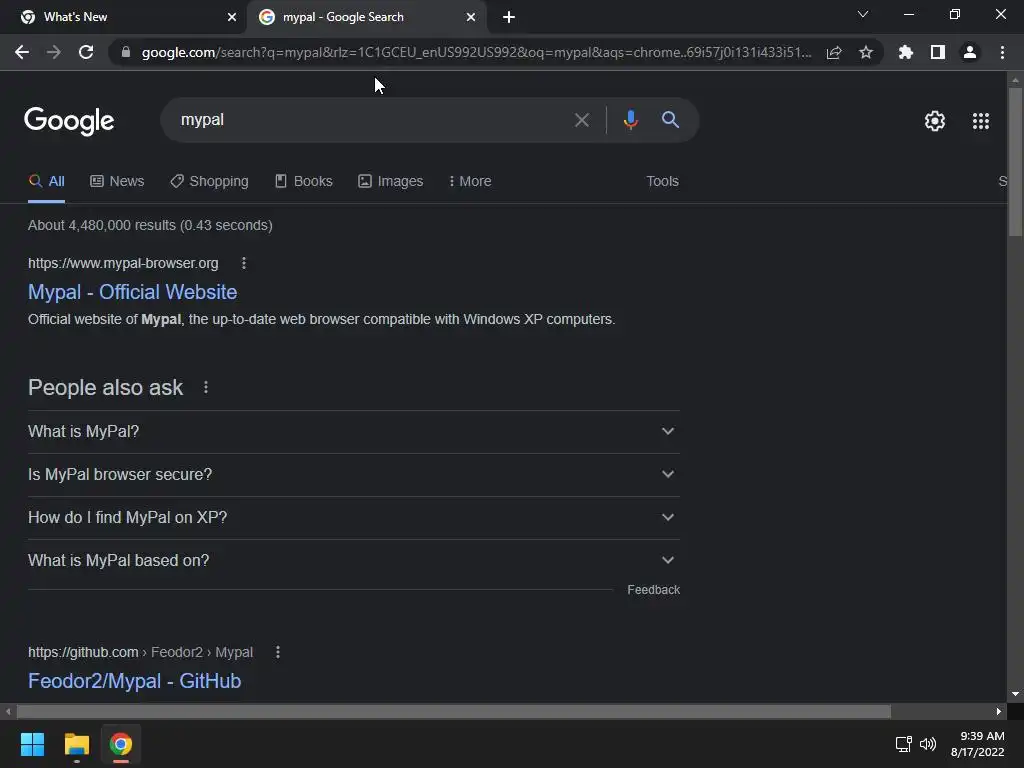
Task: Close the What's New tab
Action: pyautogui.click(x=232, y=17)
